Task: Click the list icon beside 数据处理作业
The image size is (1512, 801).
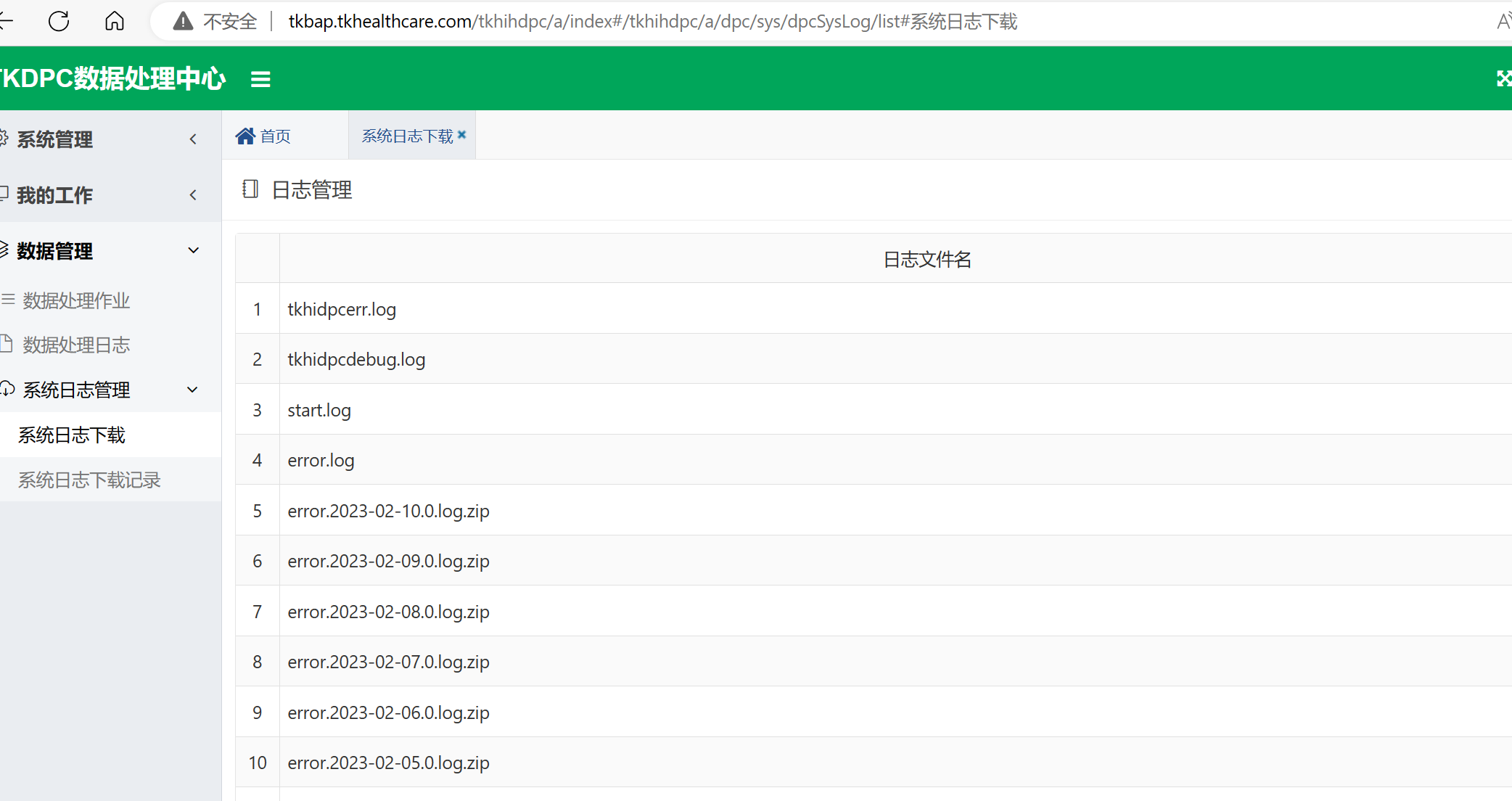Action: (x=8, y=299)
